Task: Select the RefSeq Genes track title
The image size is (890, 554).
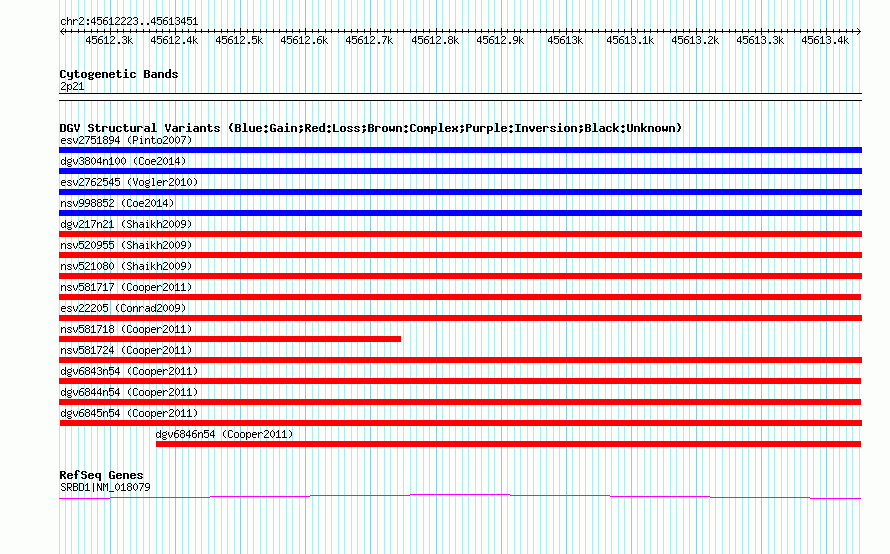Action: pyautogui.click(x=102, y=475)
